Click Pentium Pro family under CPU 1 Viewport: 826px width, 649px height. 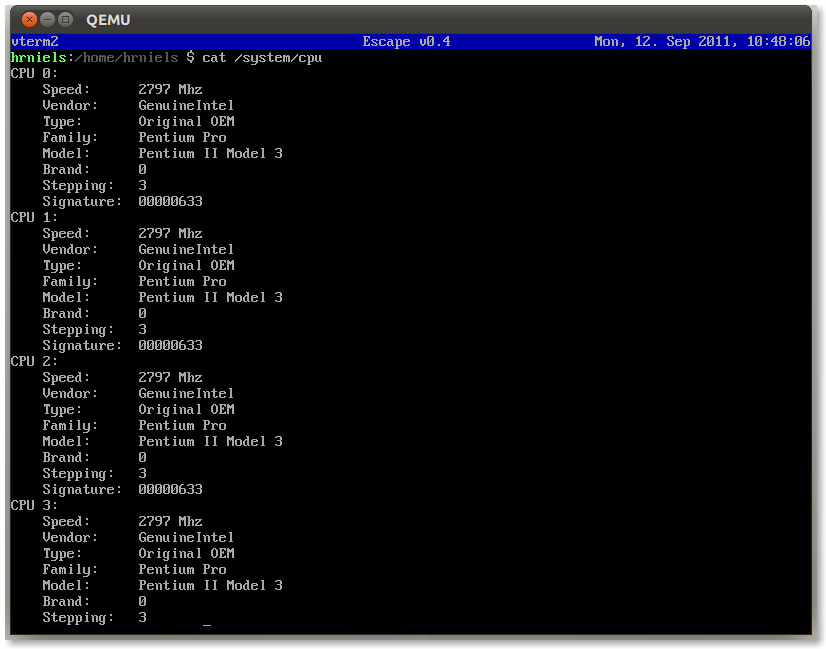pyautogui.click(x=182, y=281)
